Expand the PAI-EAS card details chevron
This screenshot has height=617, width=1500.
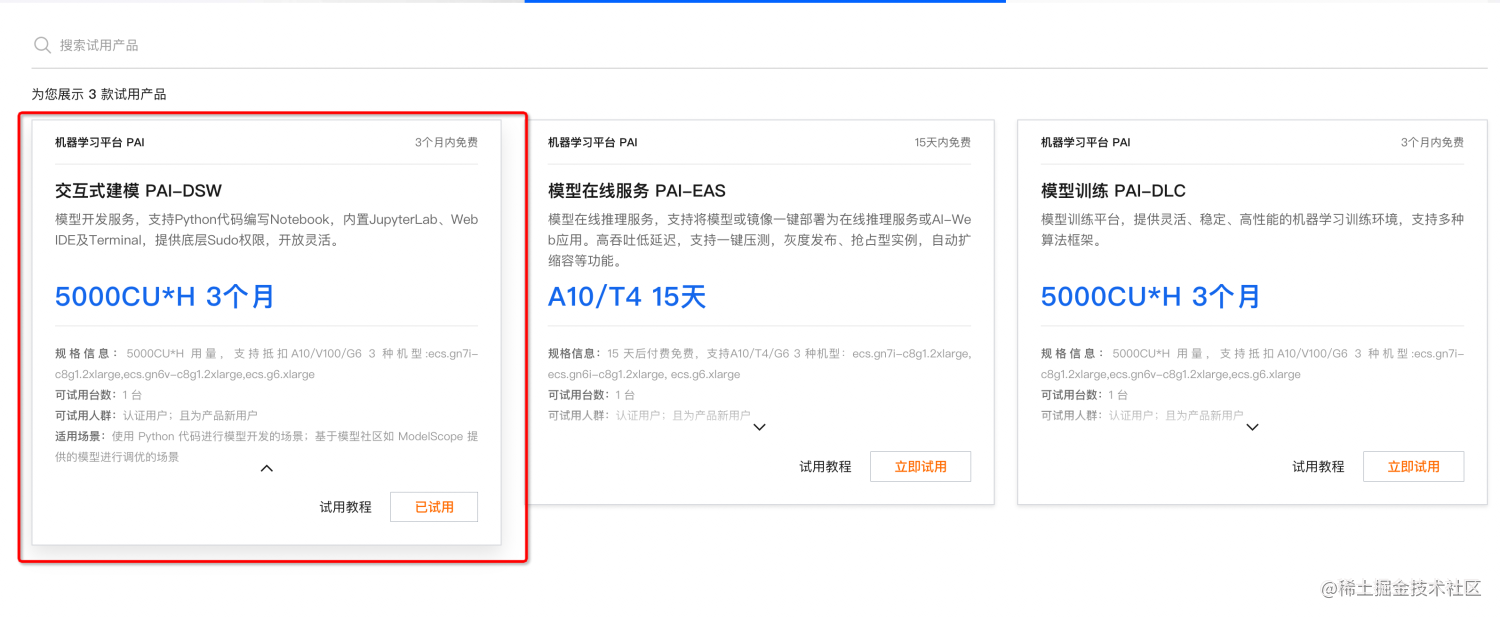(759, 427)
